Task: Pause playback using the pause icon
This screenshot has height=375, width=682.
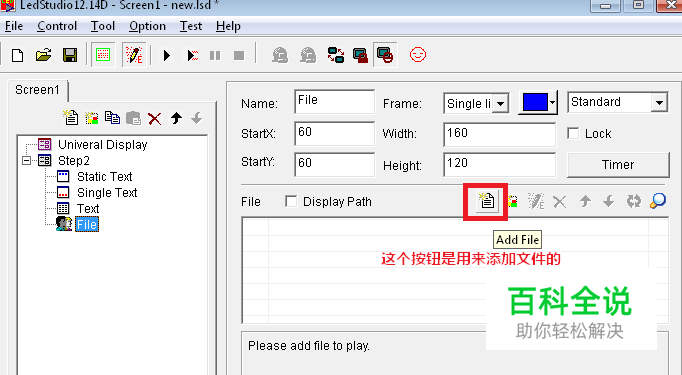Action: (215, 55)
